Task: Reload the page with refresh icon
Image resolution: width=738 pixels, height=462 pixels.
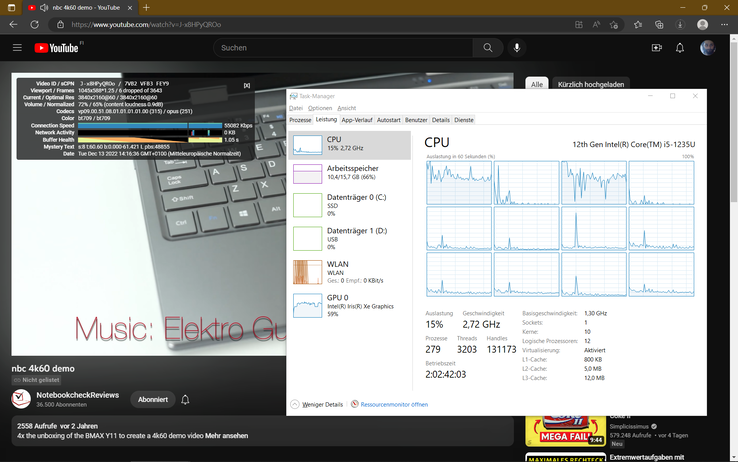Action: (34, 24)
